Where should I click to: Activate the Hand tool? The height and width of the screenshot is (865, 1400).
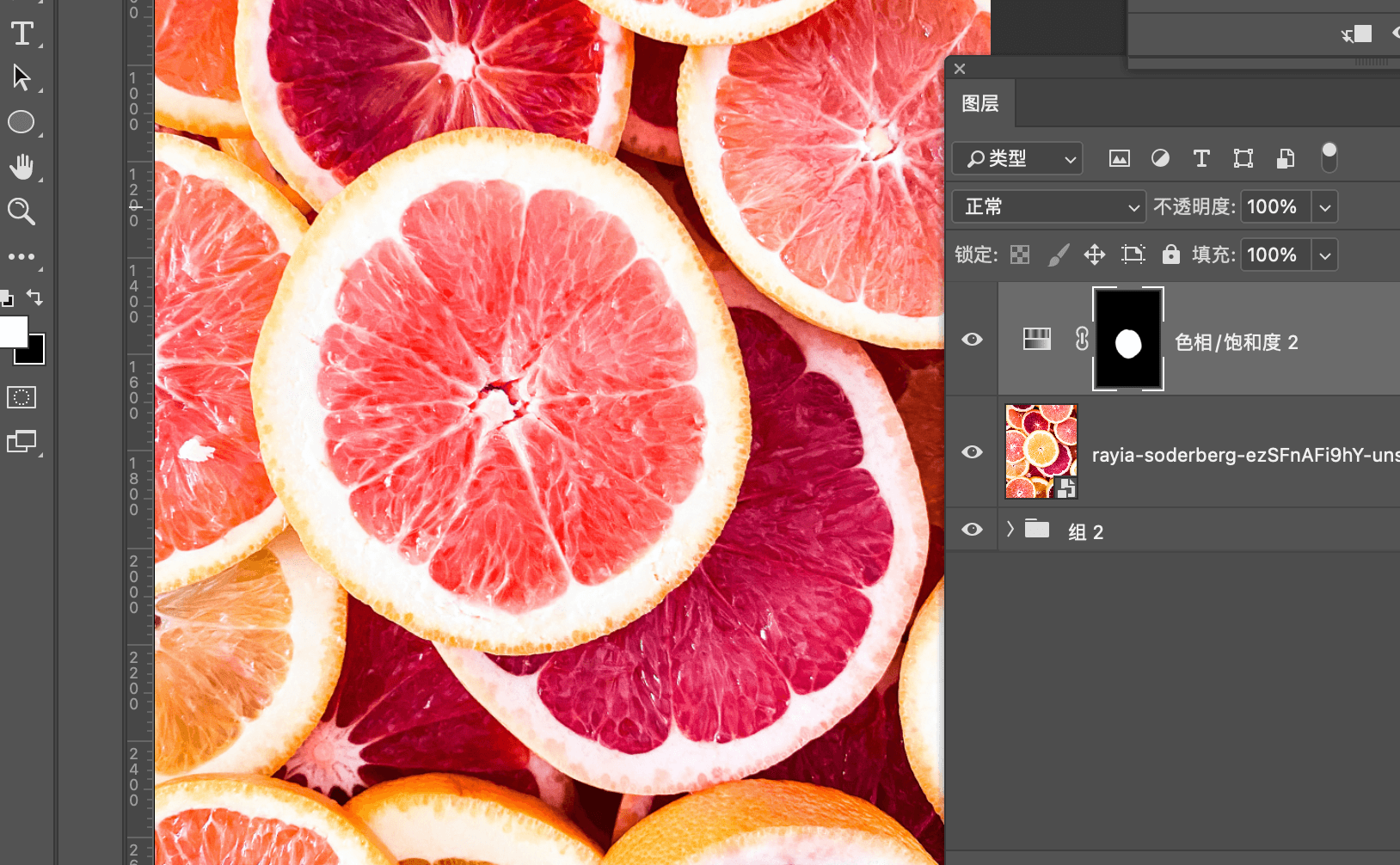21,167
